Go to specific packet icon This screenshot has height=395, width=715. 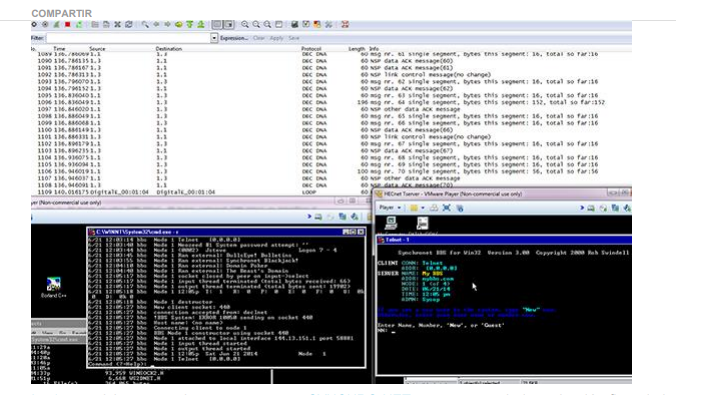[179, 25]
